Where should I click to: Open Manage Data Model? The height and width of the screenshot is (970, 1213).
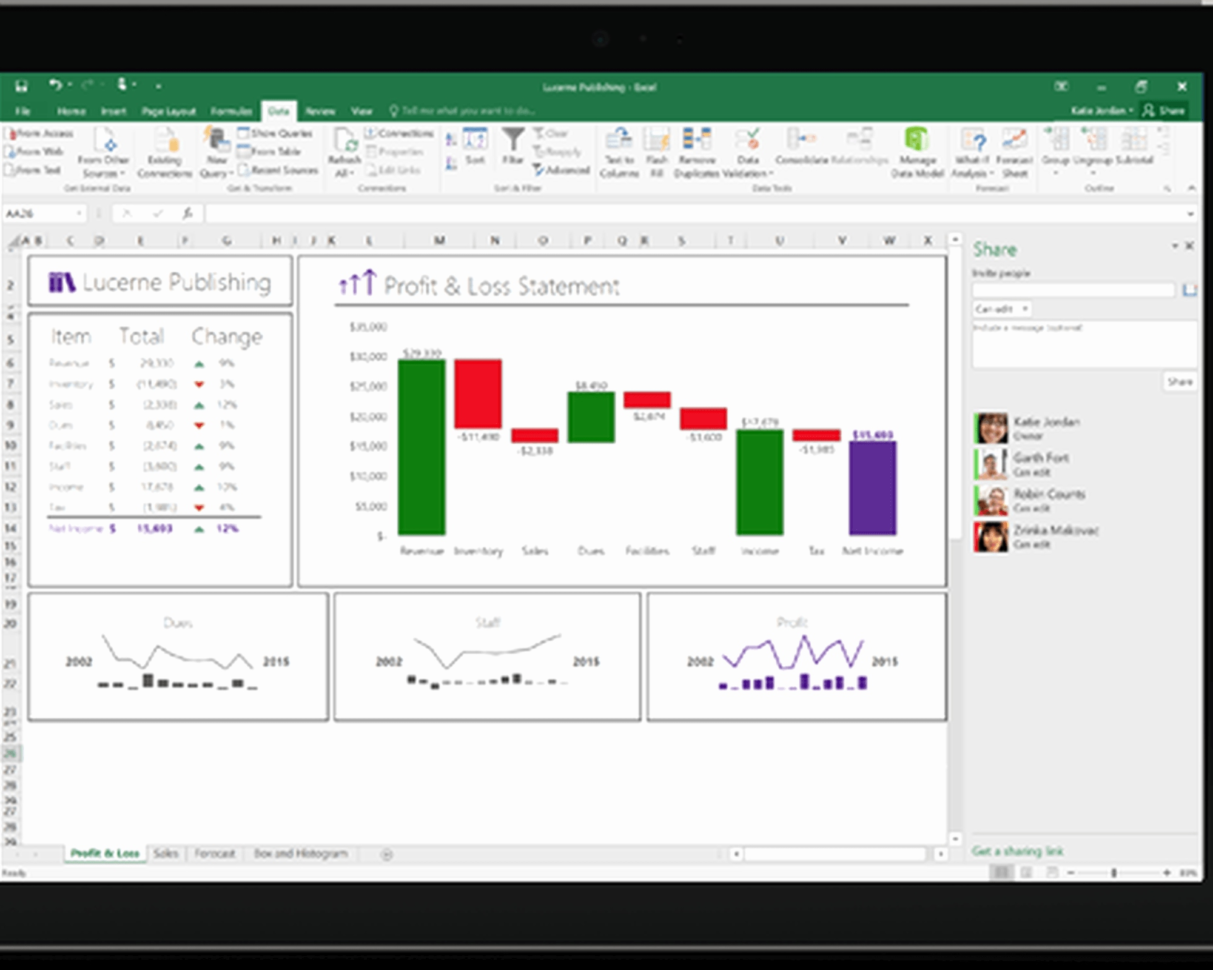tap(917, 153)
